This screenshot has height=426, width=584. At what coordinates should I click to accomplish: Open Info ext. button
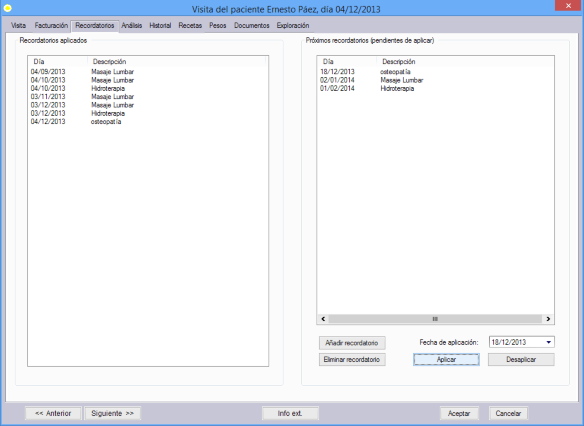(x=290, y=413)
